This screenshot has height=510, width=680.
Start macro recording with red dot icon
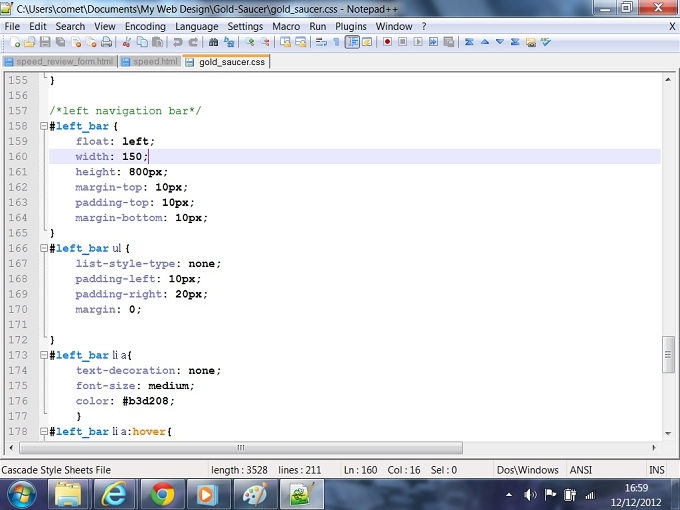(387, 42)
